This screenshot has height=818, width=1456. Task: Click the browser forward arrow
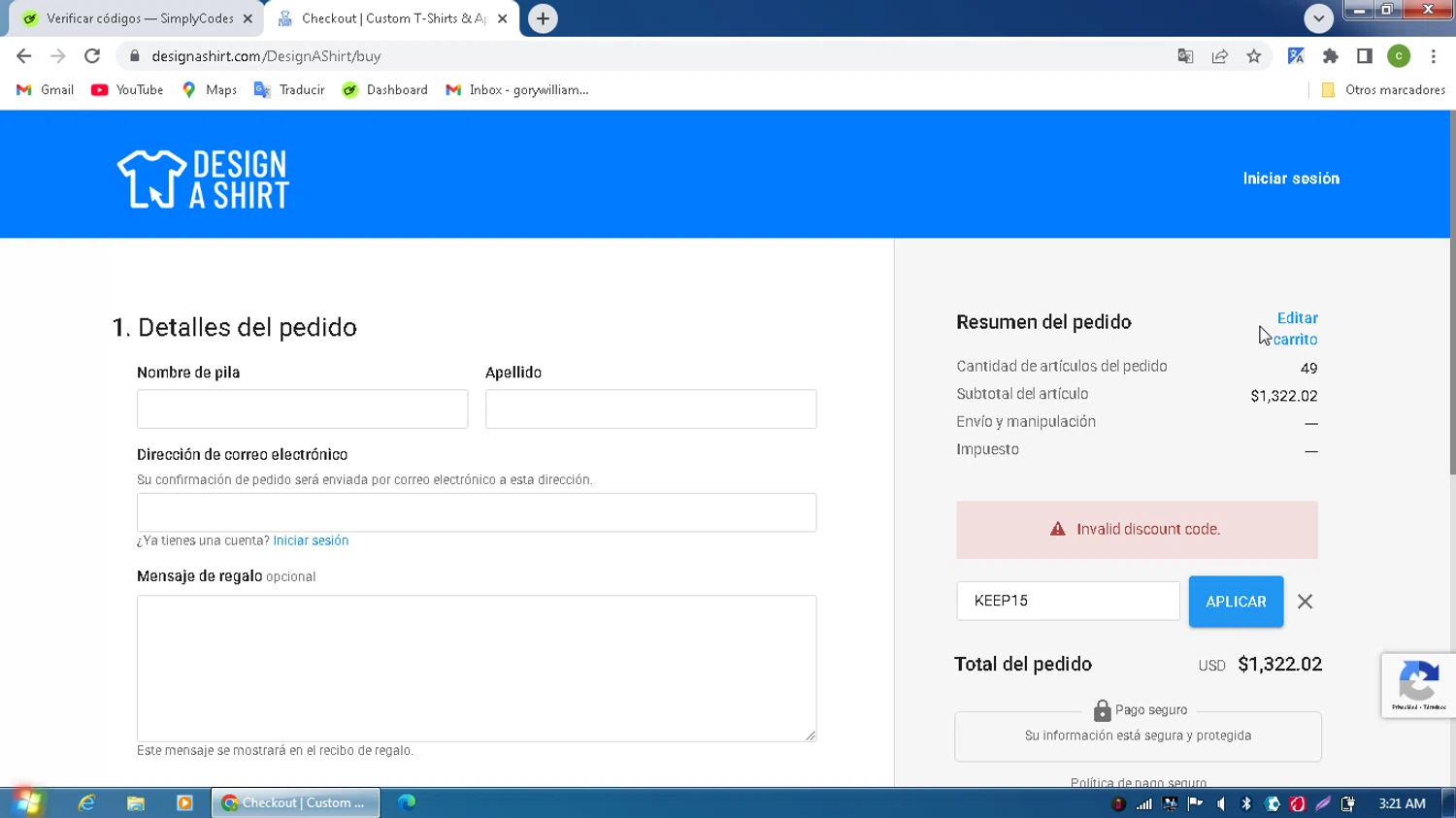point(58,56)
